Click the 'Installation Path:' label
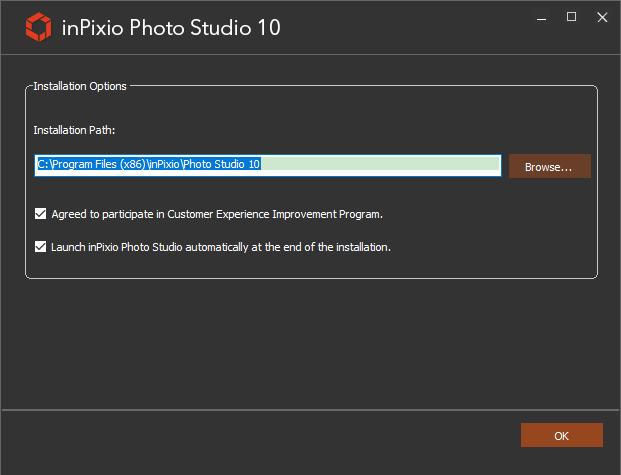621x475 pixels. pyautogui.click(x=74, y=130)
